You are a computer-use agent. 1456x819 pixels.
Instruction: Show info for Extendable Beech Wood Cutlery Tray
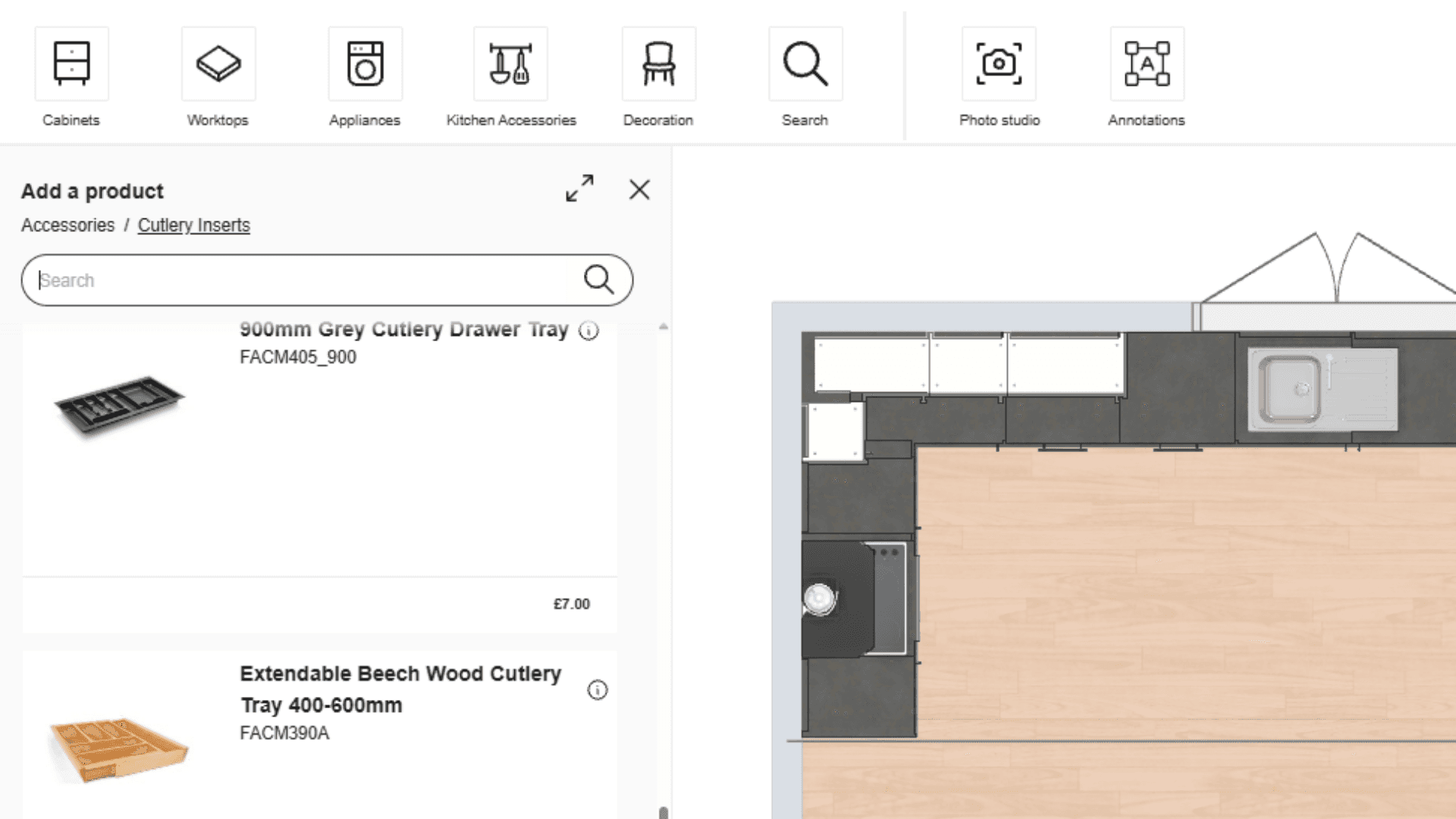pyautogui.click(x=598, y=690)
